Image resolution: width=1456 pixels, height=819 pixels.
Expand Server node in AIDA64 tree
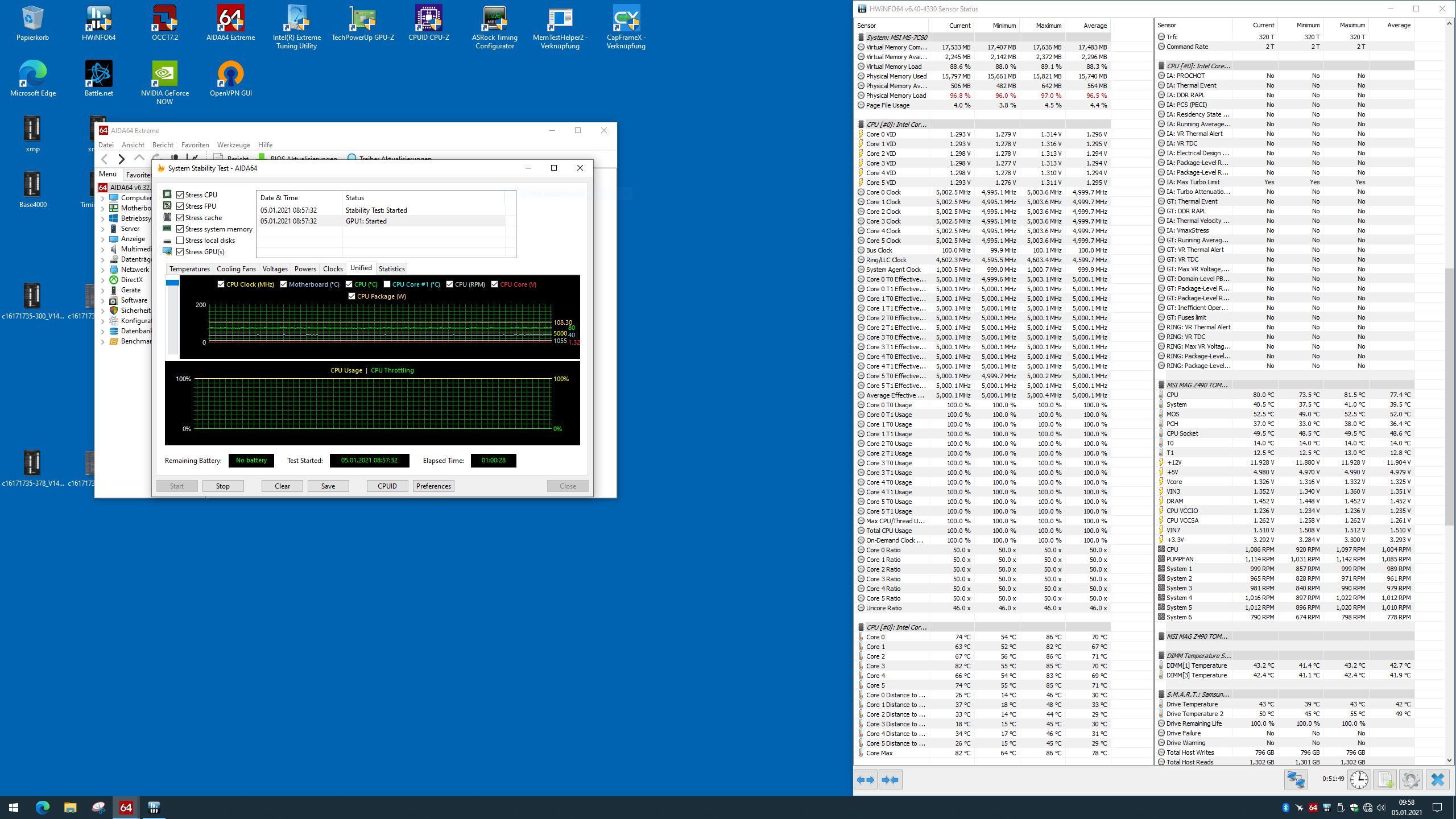coord(103,229)
